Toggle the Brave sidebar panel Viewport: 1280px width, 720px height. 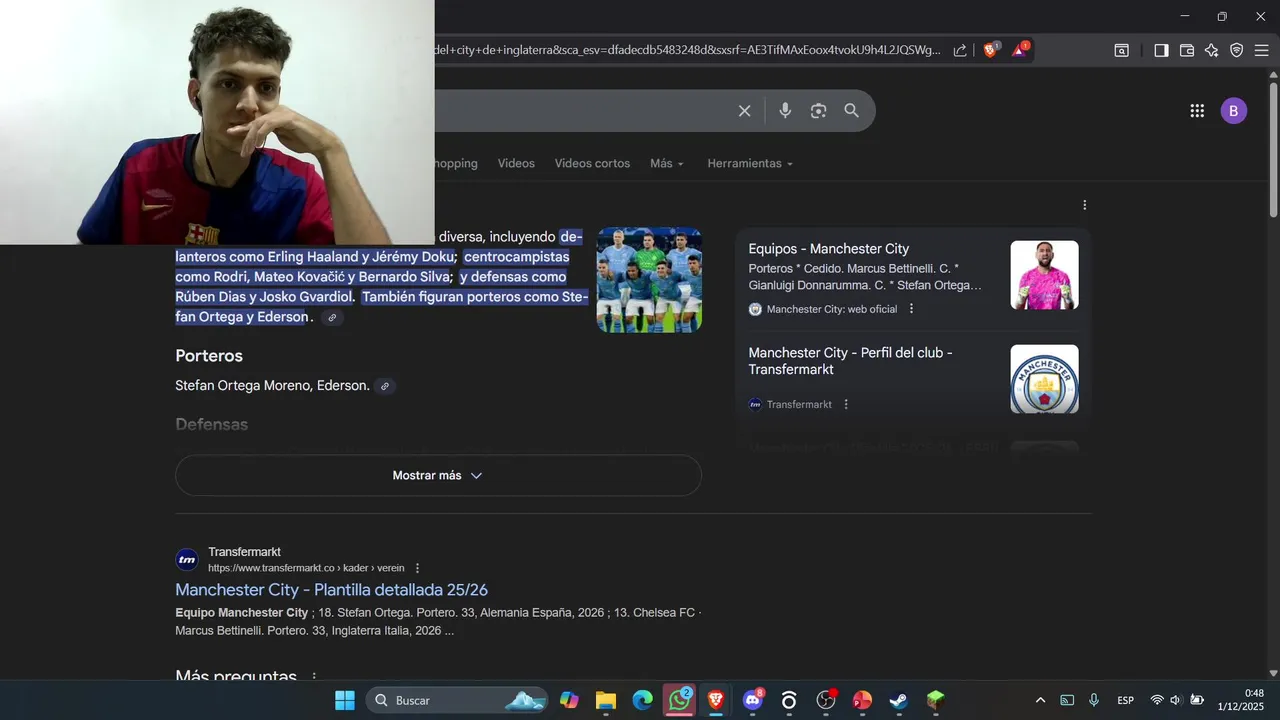click(1161, 50)
